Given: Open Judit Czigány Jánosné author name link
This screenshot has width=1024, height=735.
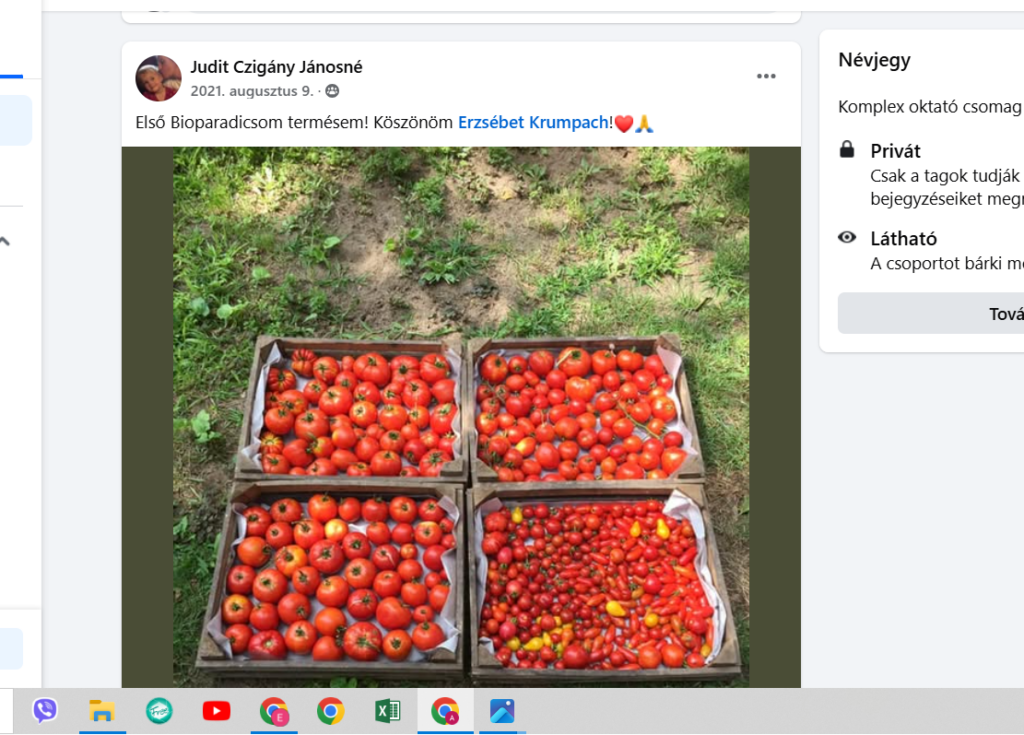Looking at the screenshot, I should click(276, 67).
